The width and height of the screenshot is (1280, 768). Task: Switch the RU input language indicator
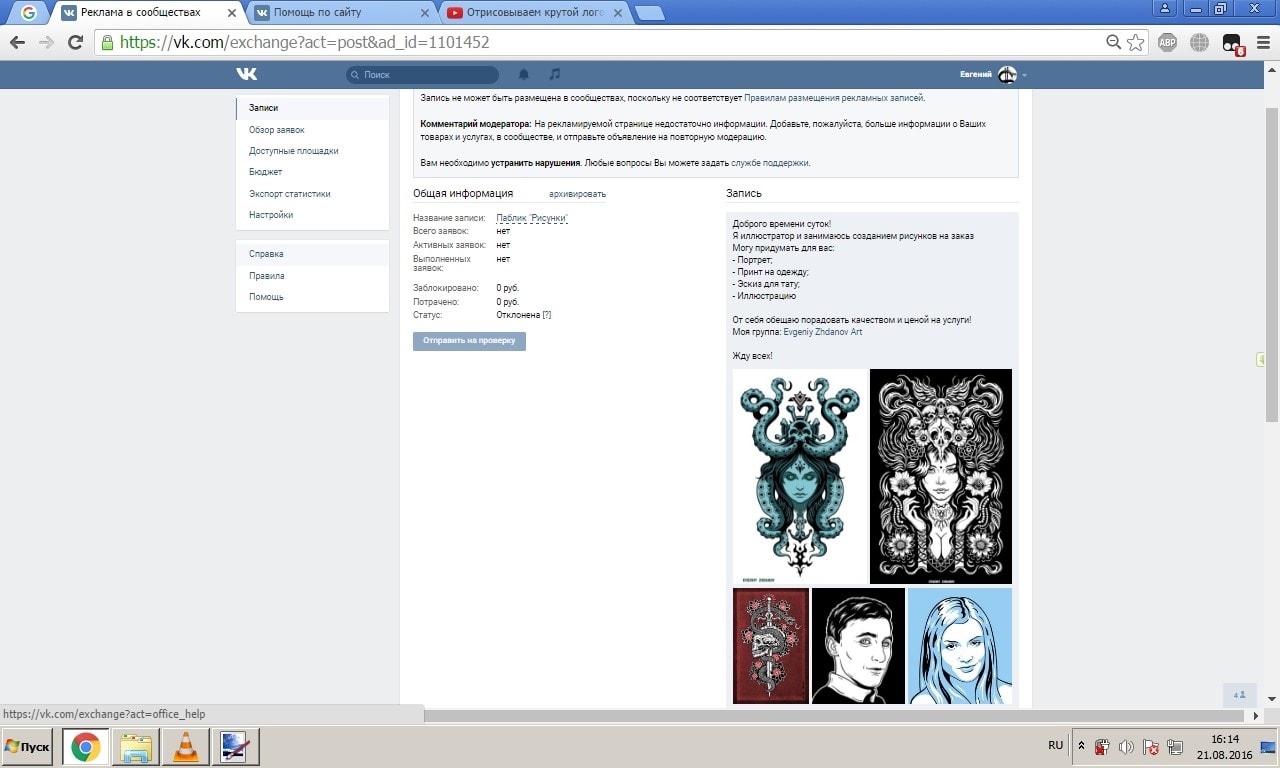[1056, 746]
